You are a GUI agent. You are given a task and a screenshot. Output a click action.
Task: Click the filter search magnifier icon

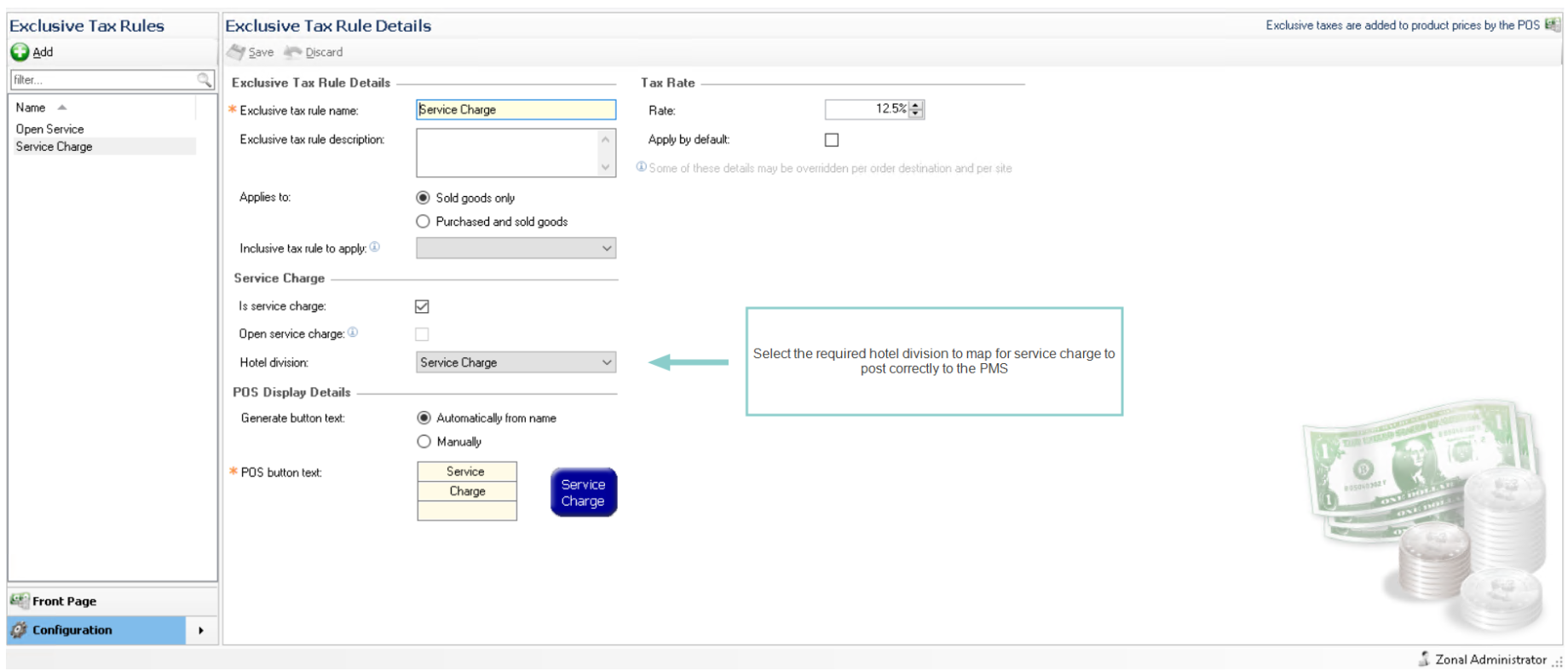(x=205, y=79)
